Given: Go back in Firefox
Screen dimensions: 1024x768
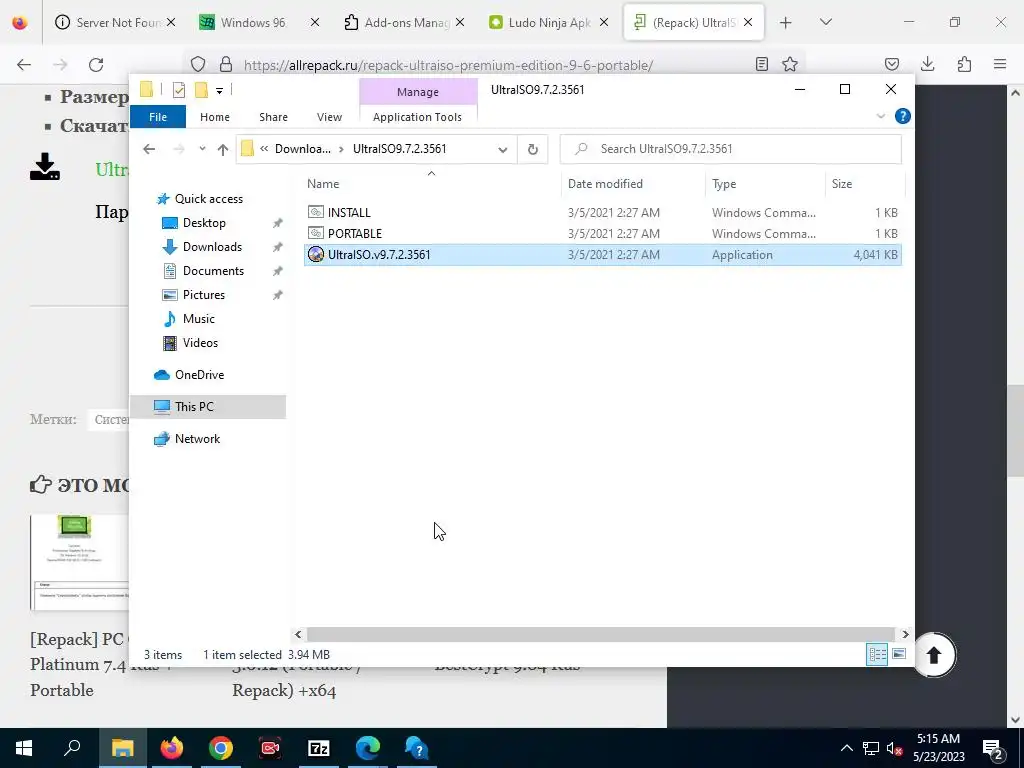Looking at the screenshot, I should click(24, 65).
